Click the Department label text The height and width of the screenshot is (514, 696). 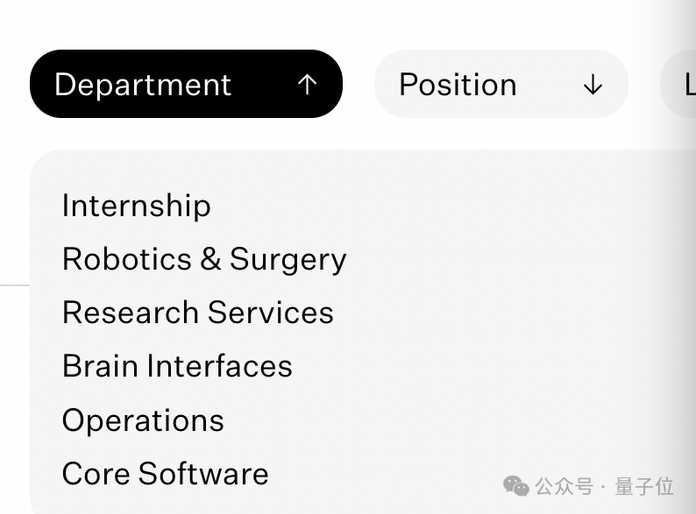(142, 85)
